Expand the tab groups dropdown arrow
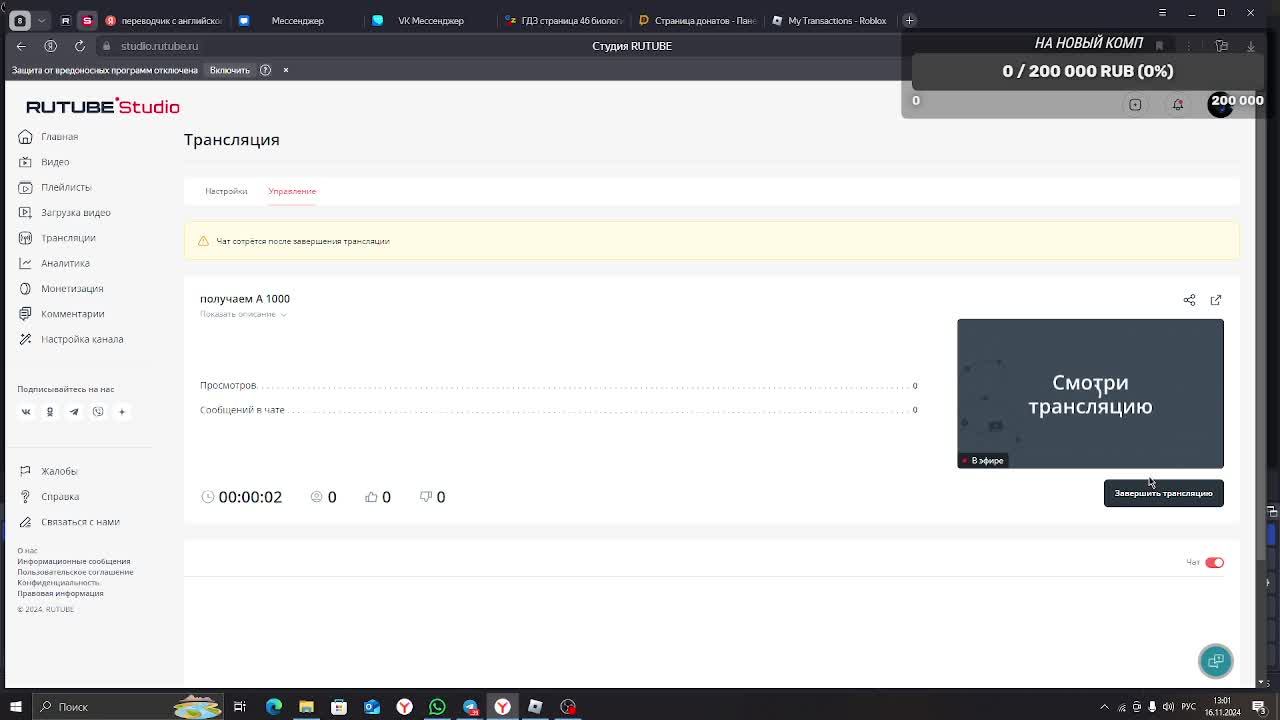Screen dimensions: 1280x720 42,20
